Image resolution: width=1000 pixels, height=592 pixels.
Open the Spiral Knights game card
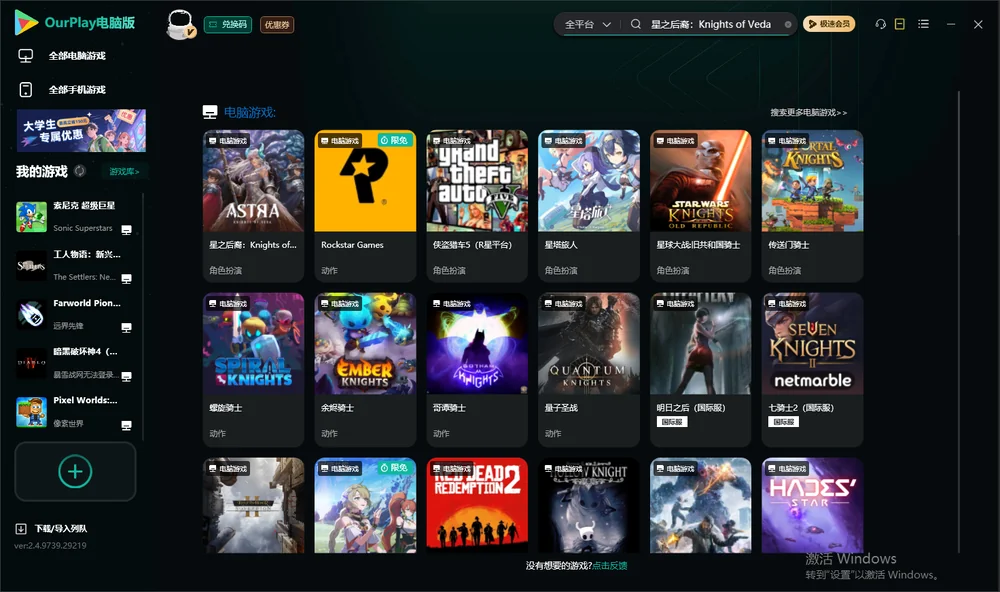(254, 369)
